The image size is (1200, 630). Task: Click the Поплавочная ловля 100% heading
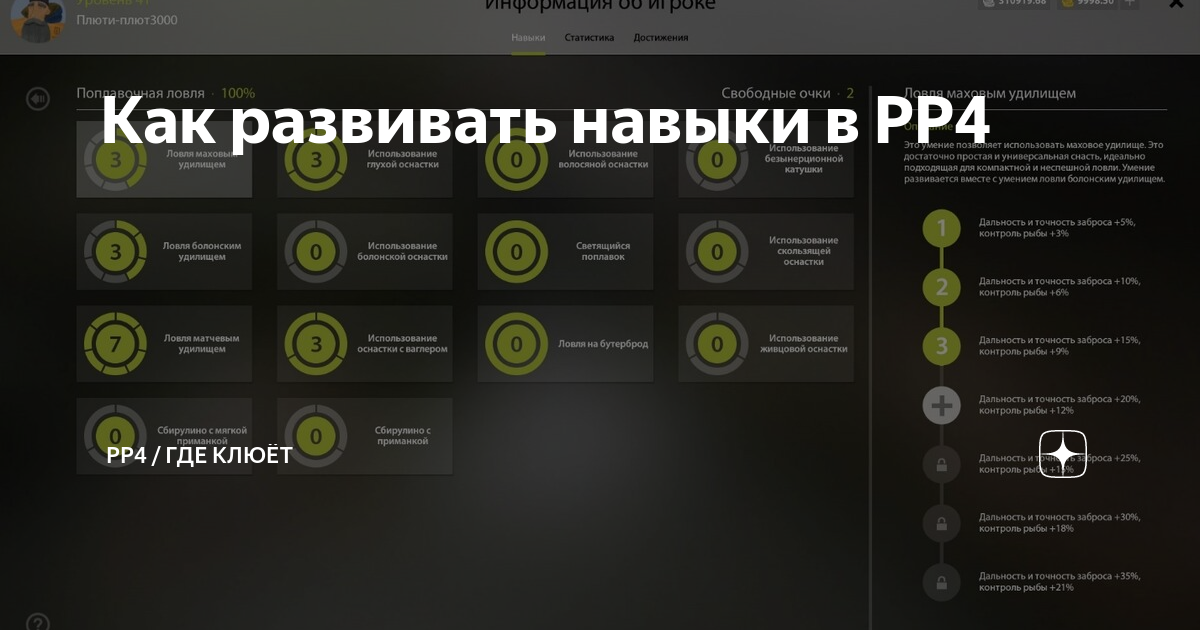click(166, 94)
